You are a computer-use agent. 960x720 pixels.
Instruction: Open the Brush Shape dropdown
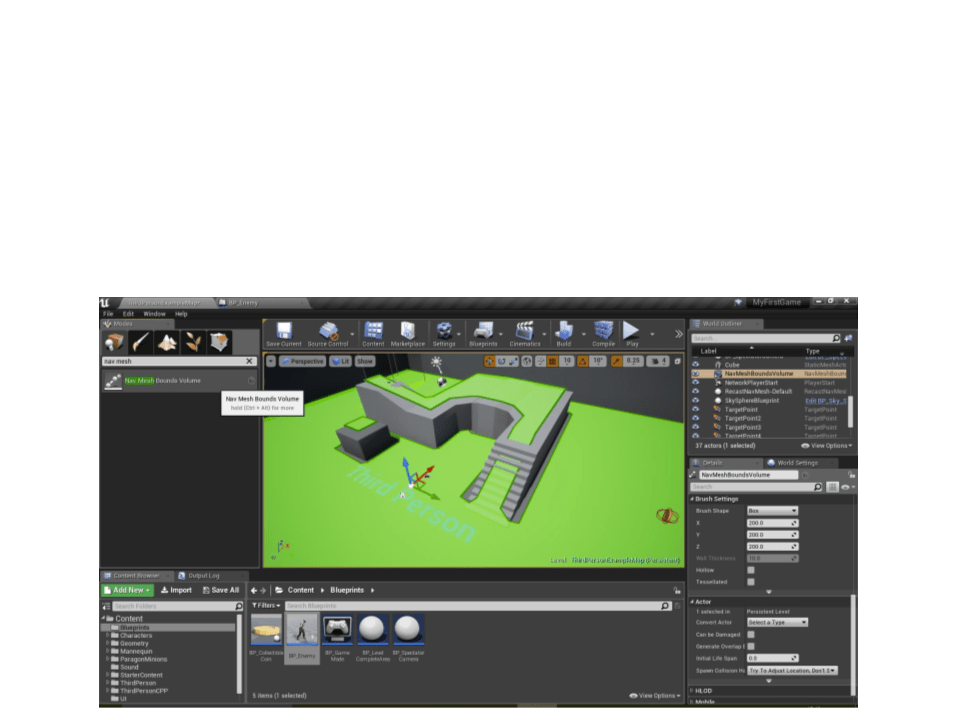click(772, 511)
